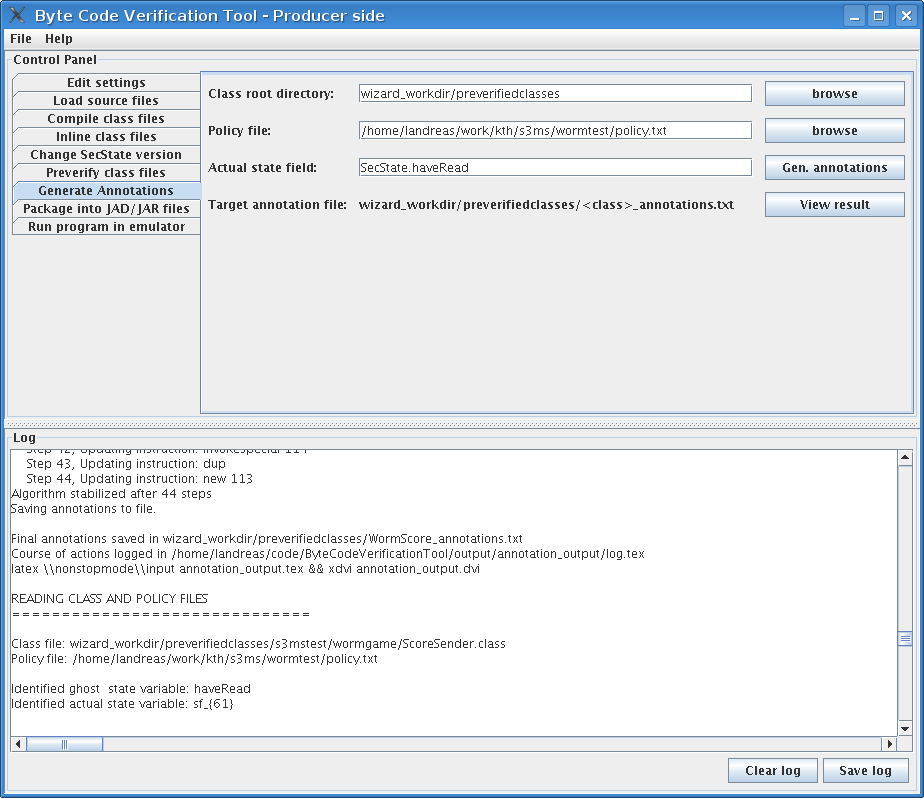Minimize the Byte Code Verification Tool window
924x798 pixels.
pos(854,15)
